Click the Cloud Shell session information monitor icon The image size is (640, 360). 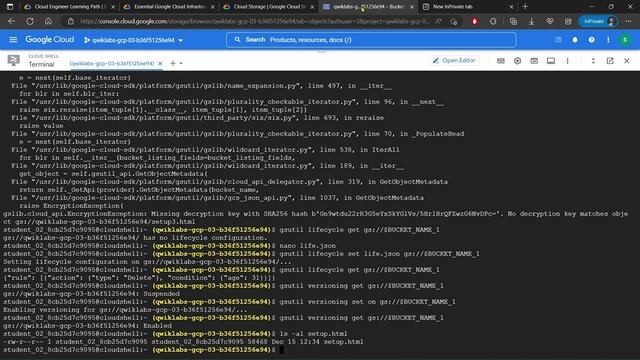point(551,61)
